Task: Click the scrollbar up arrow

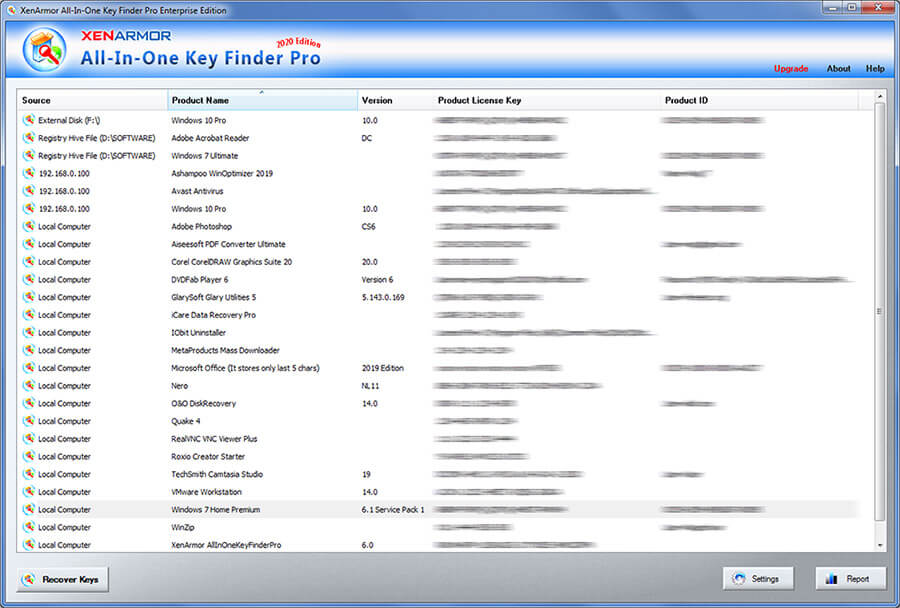Action: (x=881, y=97)
